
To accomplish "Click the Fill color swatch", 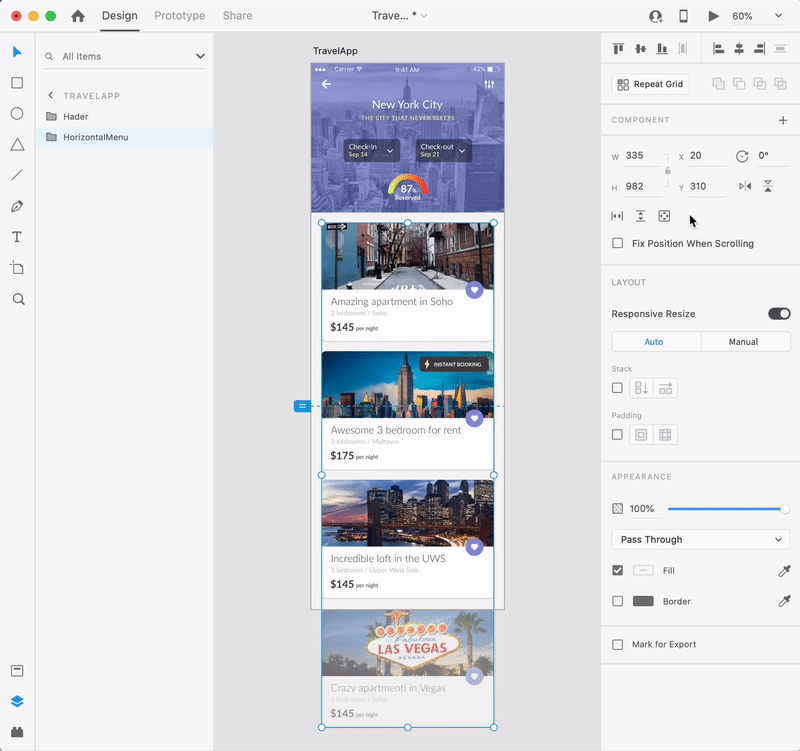I will pos(643,570).
